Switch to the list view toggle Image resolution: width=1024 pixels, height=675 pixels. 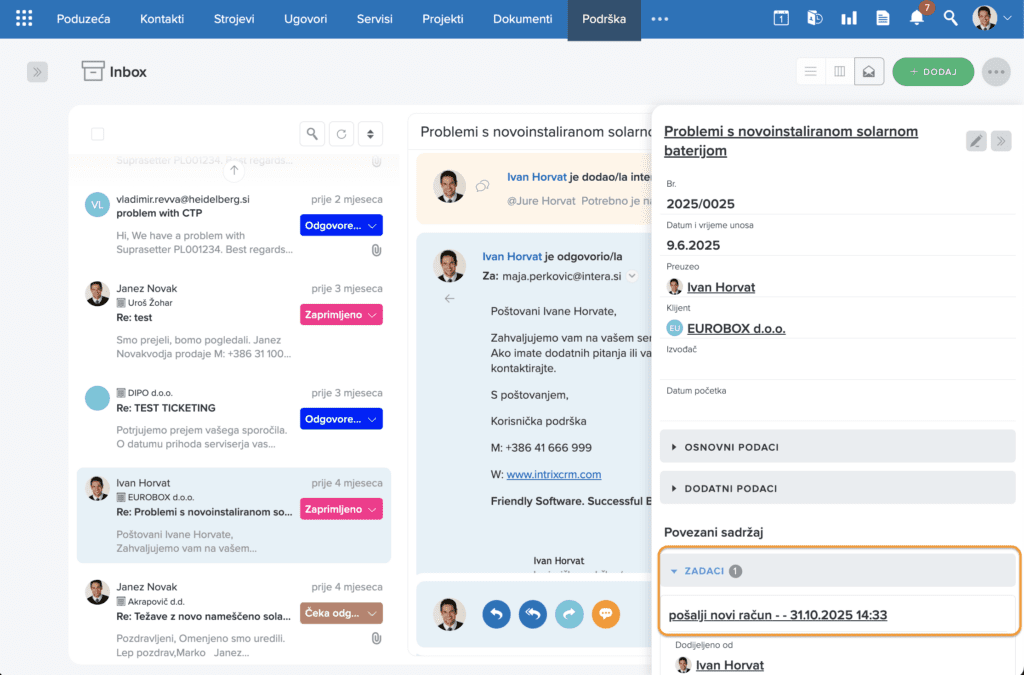point(811,71)
